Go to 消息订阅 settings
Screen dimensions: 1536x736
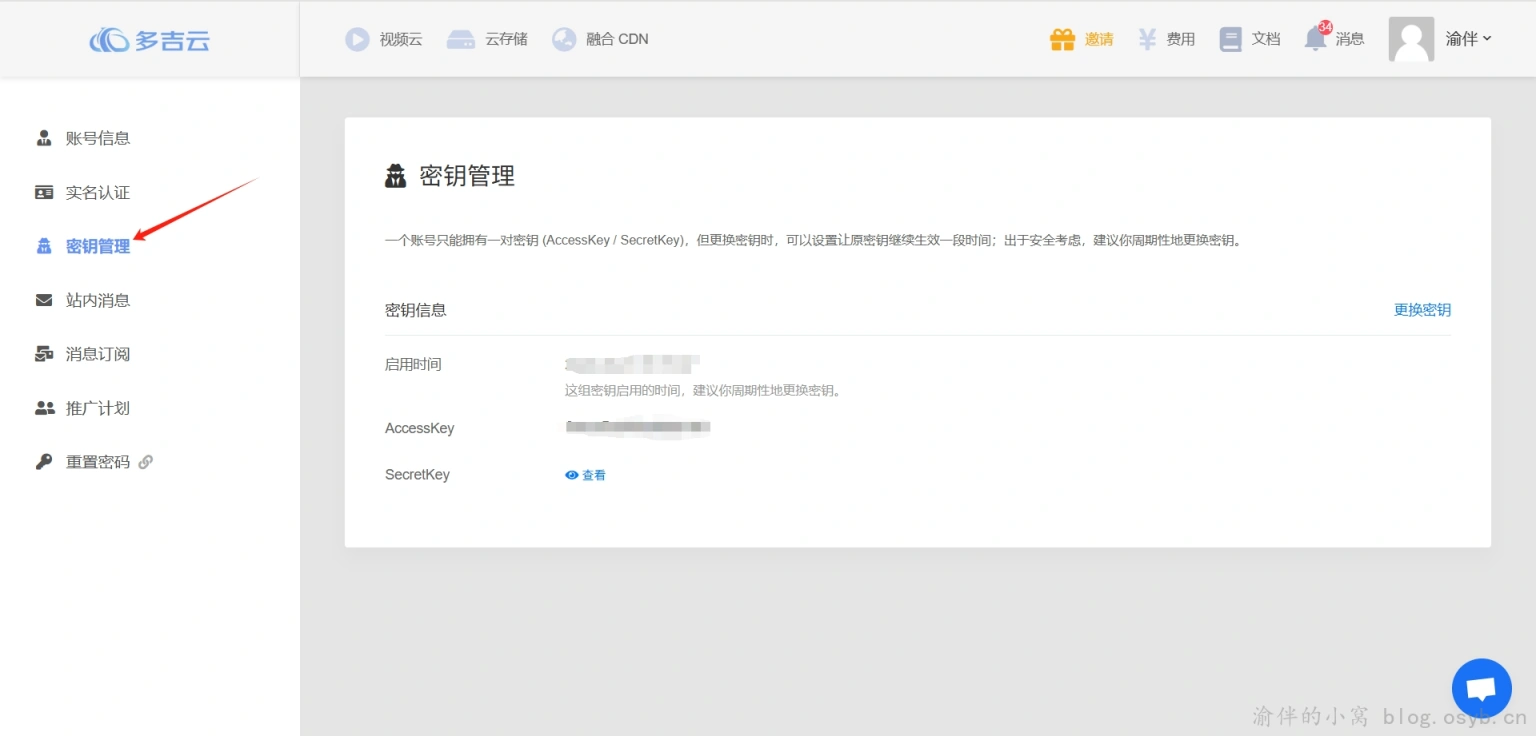[97, 354]
